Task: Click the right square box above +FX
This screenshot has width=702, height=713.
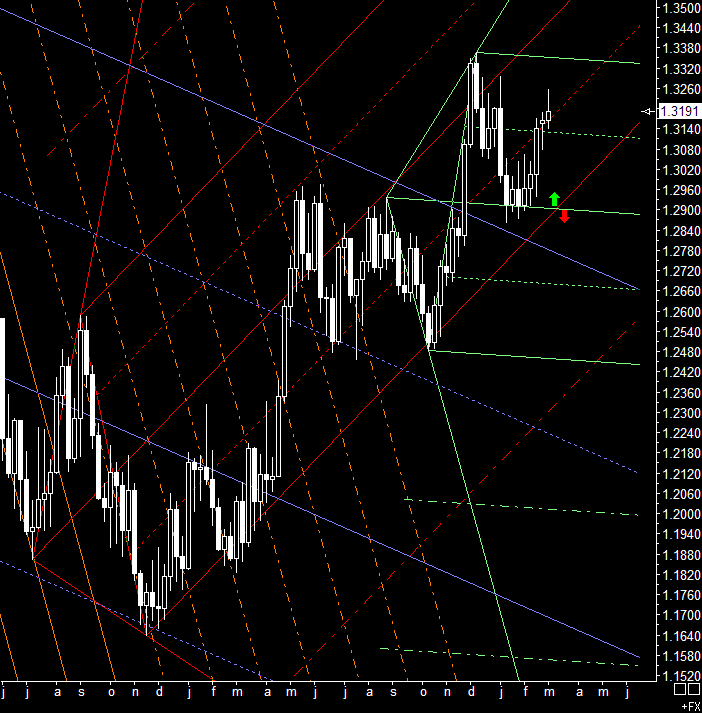Action: pos(694,689)
